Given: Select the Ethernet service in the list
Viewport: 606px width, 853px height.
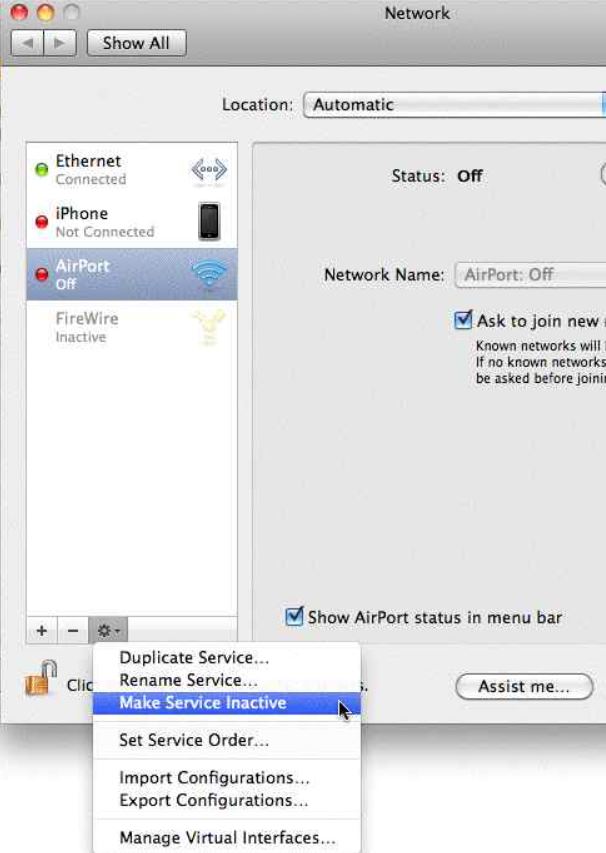Looking at the screenshot, I should 132,170.
